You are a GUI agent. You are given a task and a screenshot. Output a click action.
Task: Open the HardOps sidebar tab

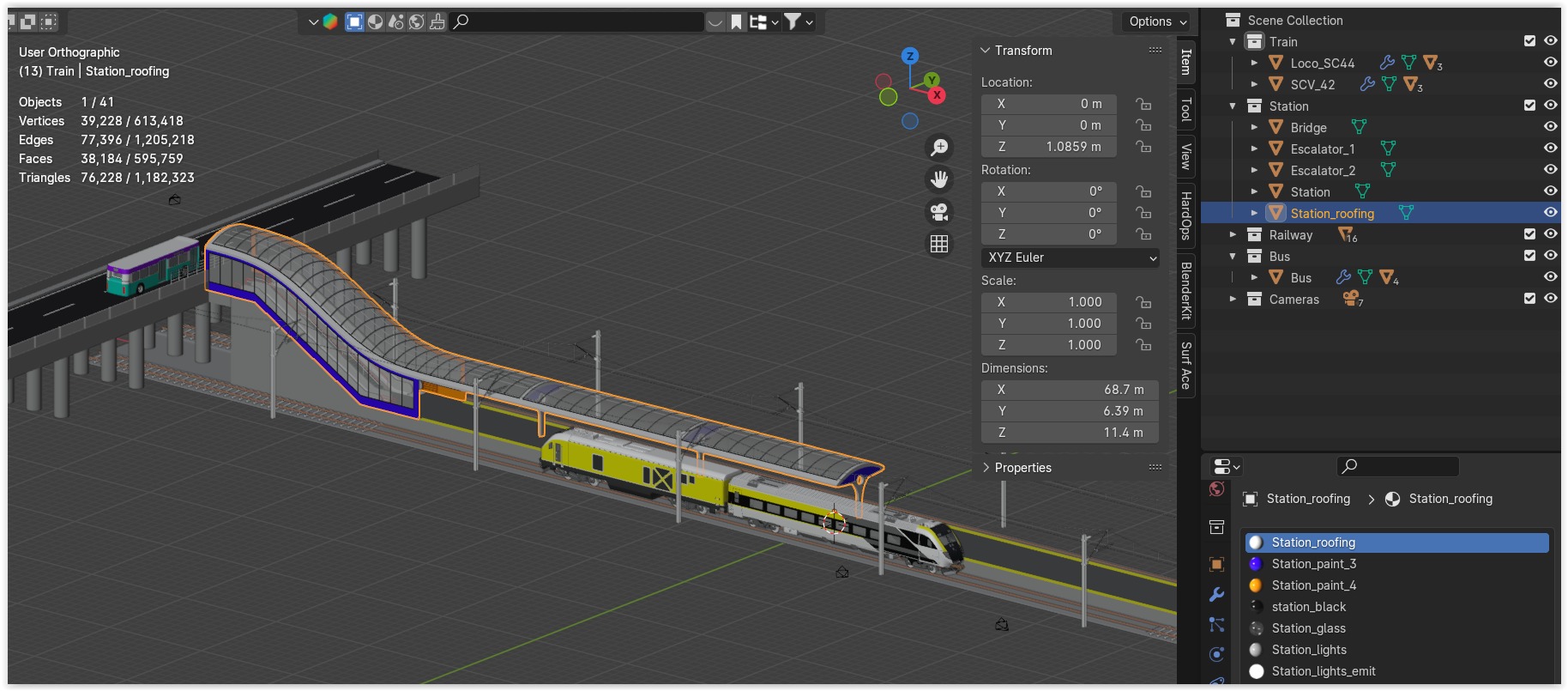click(x=1186, y=215)
